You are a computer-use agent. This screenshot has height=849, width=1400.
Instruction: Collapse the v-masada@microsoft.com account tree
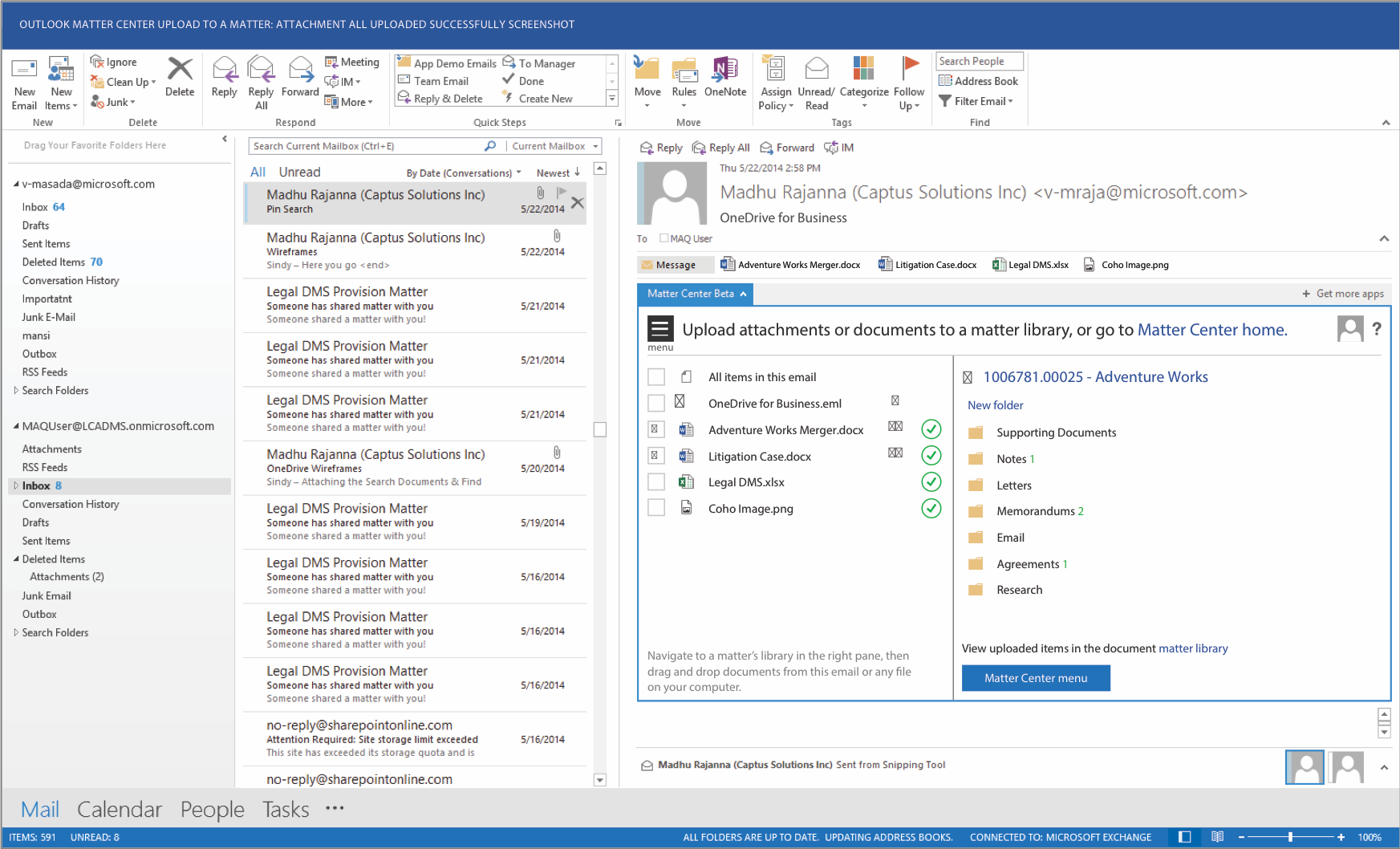pos(15,184)
